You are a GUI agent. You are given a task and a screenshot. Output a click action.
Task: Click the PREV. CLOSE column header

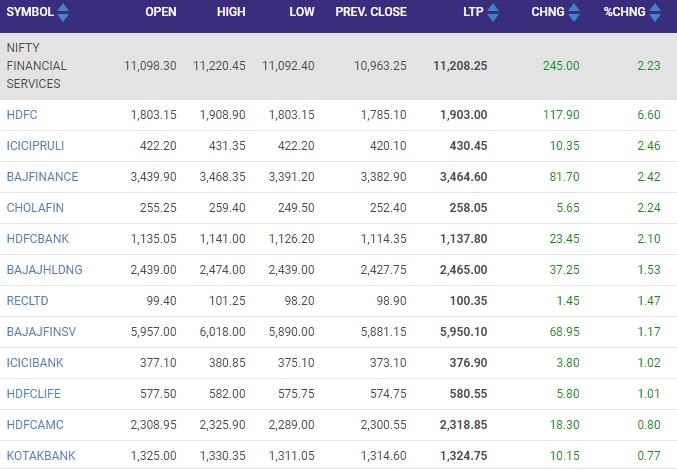coord(371,12)
